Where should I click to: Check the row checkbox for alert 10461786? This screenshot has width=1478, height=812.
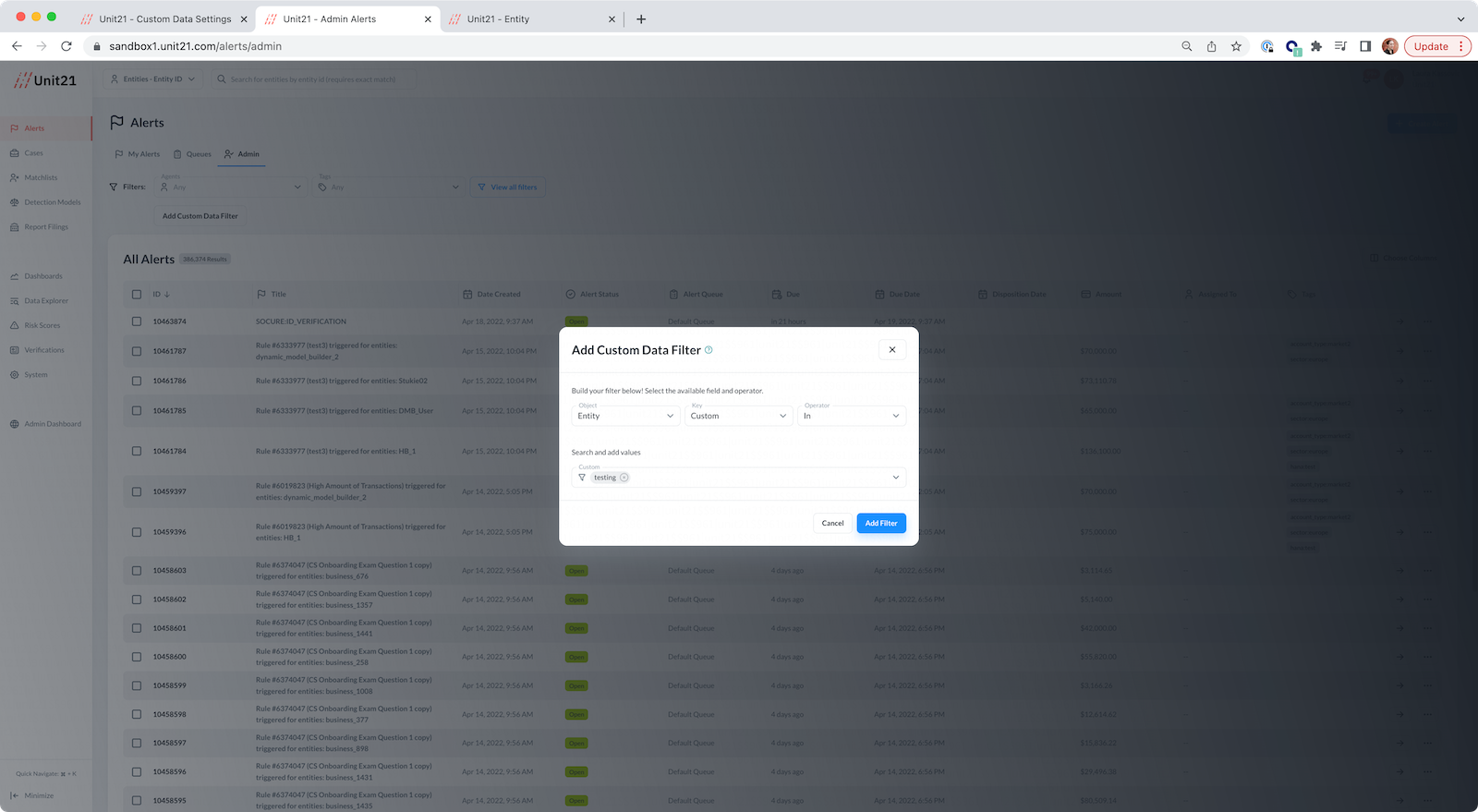[137, 381]
